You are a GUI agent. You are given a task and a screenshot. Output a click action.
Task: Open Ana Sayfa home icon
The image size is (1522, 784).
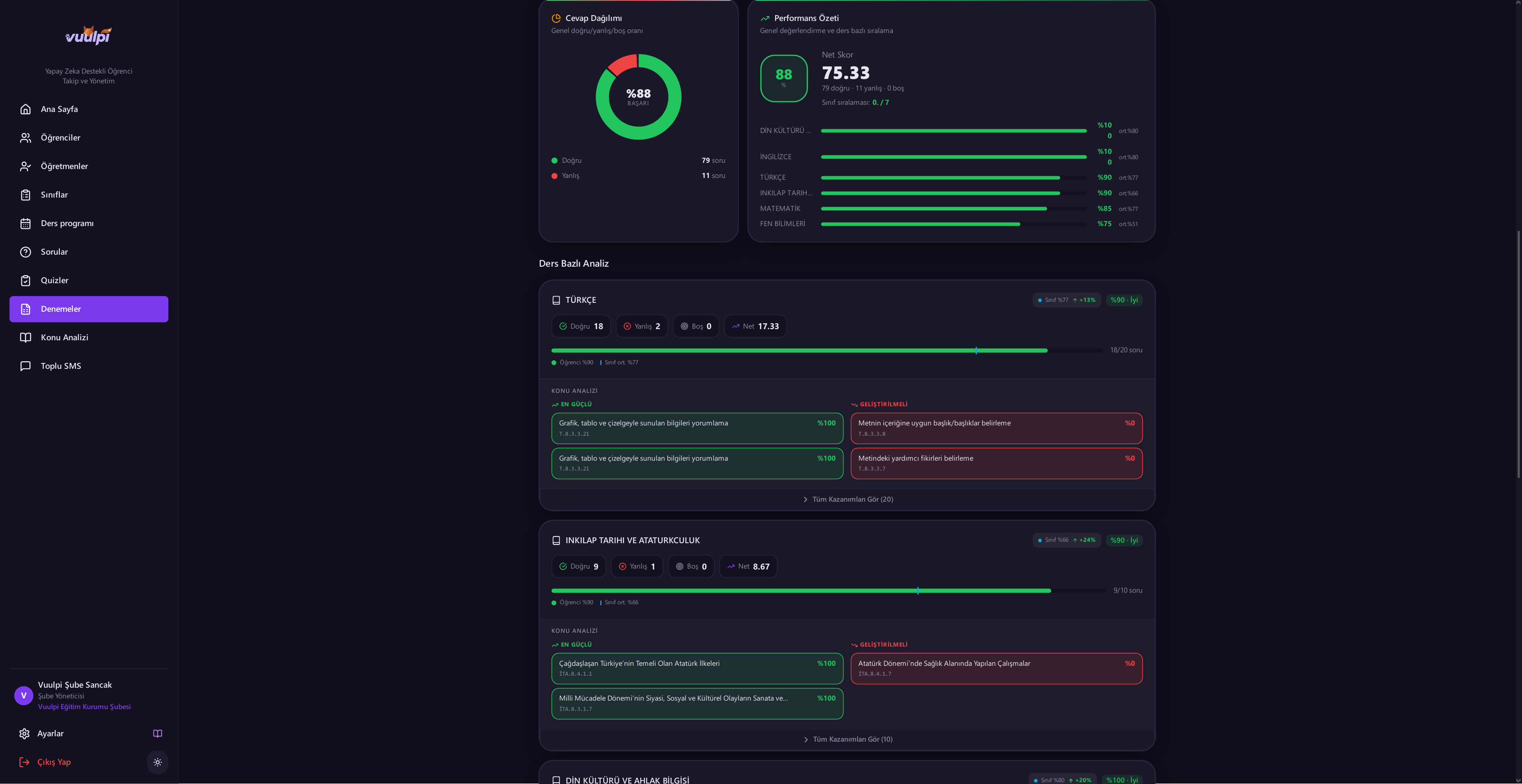pyautogui.click(x=25, y=109)
